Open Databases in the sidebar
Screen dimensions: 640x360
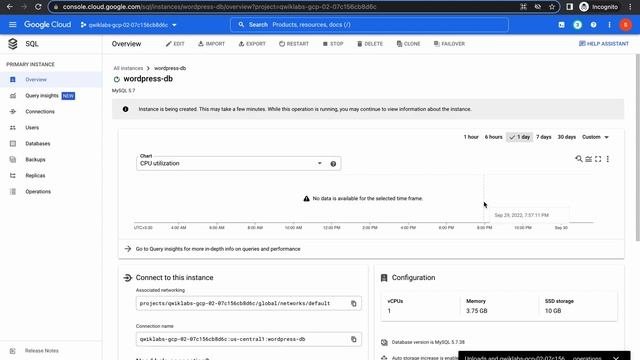click(x=51, y=144)
